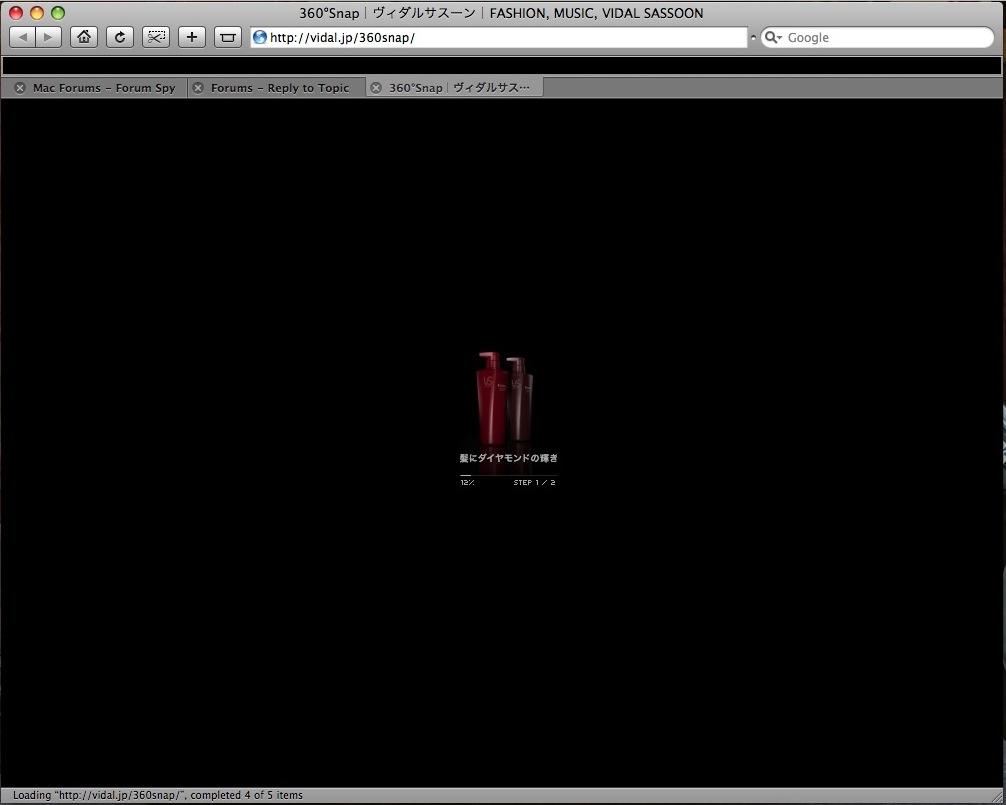Viewport: 1006px width, 805px height.
Task: Click the red and brown shampoo bottles image
Action: pos(505,398)
